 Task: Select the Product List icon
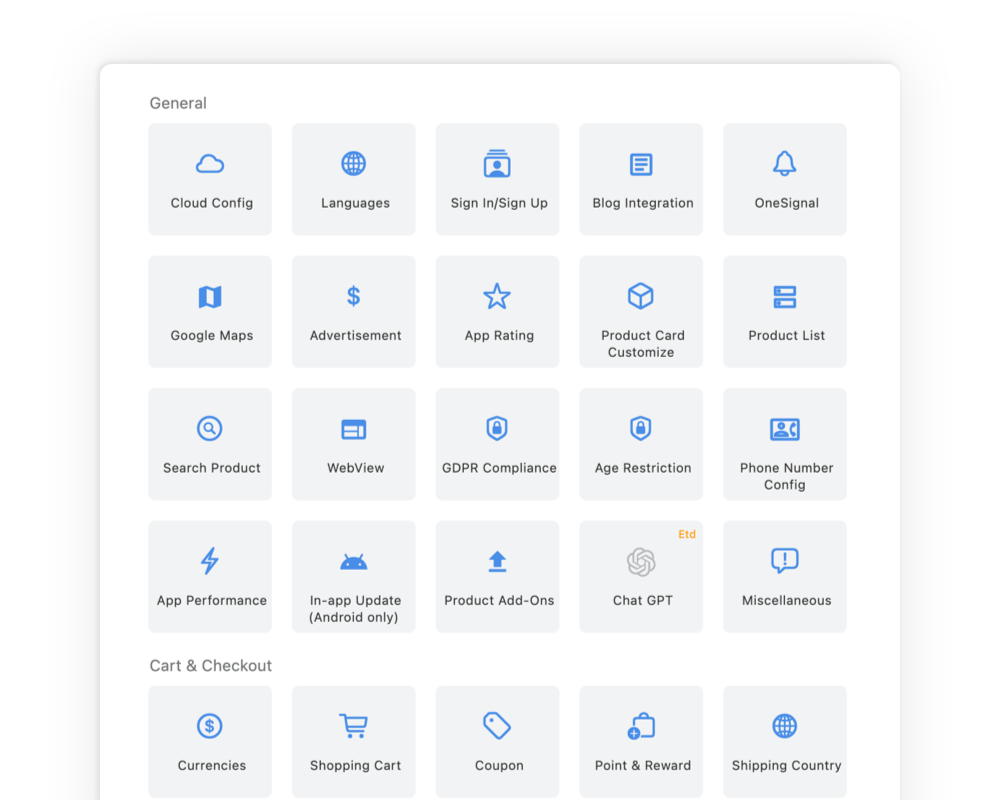785,311
